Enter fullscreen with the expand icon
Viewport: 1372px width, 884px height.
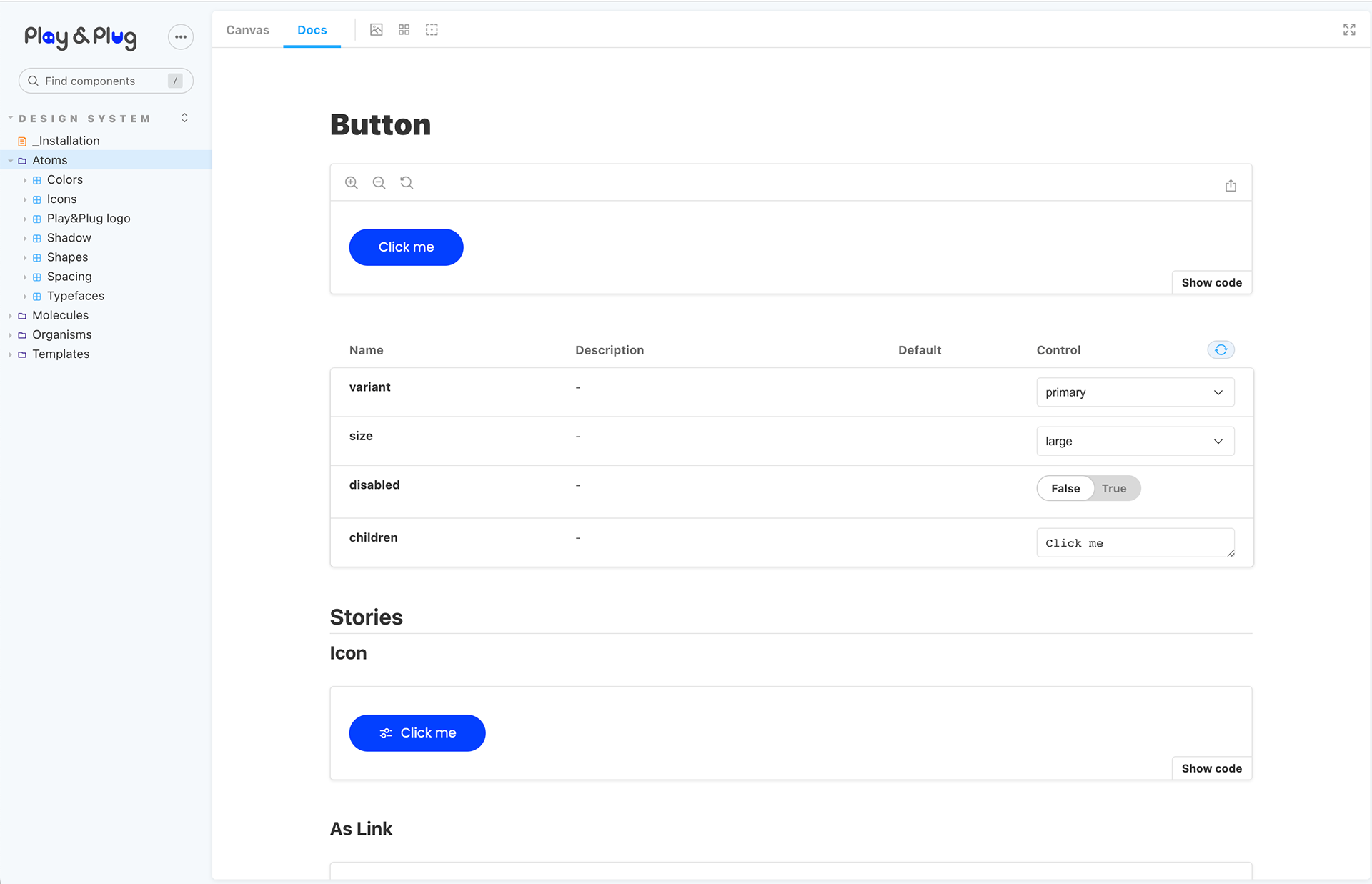pos(1349,30)
